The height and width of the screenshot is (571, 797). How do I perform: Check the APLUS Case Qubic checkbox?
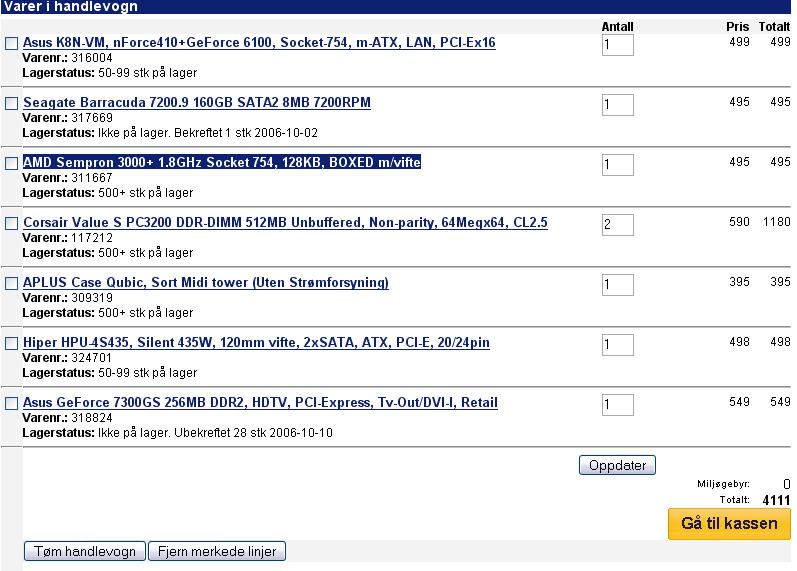click(x=12, y=284)
